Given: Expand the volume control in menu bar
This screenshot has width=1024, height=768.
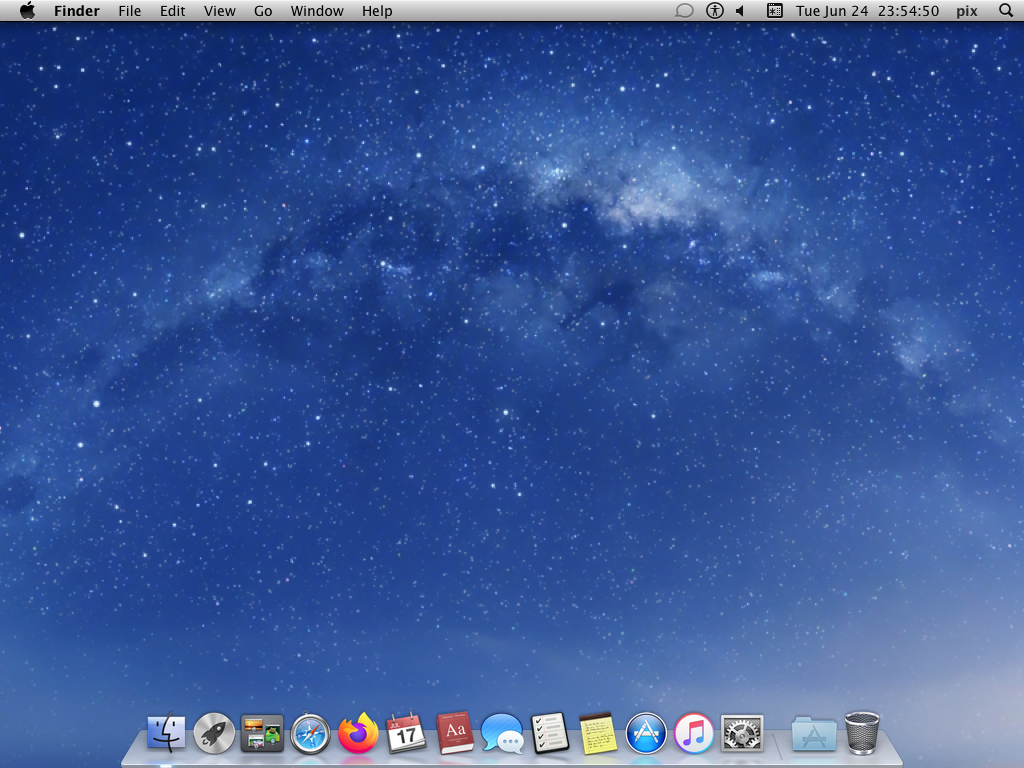Looking at the screenshot, I should coord(741,11).
